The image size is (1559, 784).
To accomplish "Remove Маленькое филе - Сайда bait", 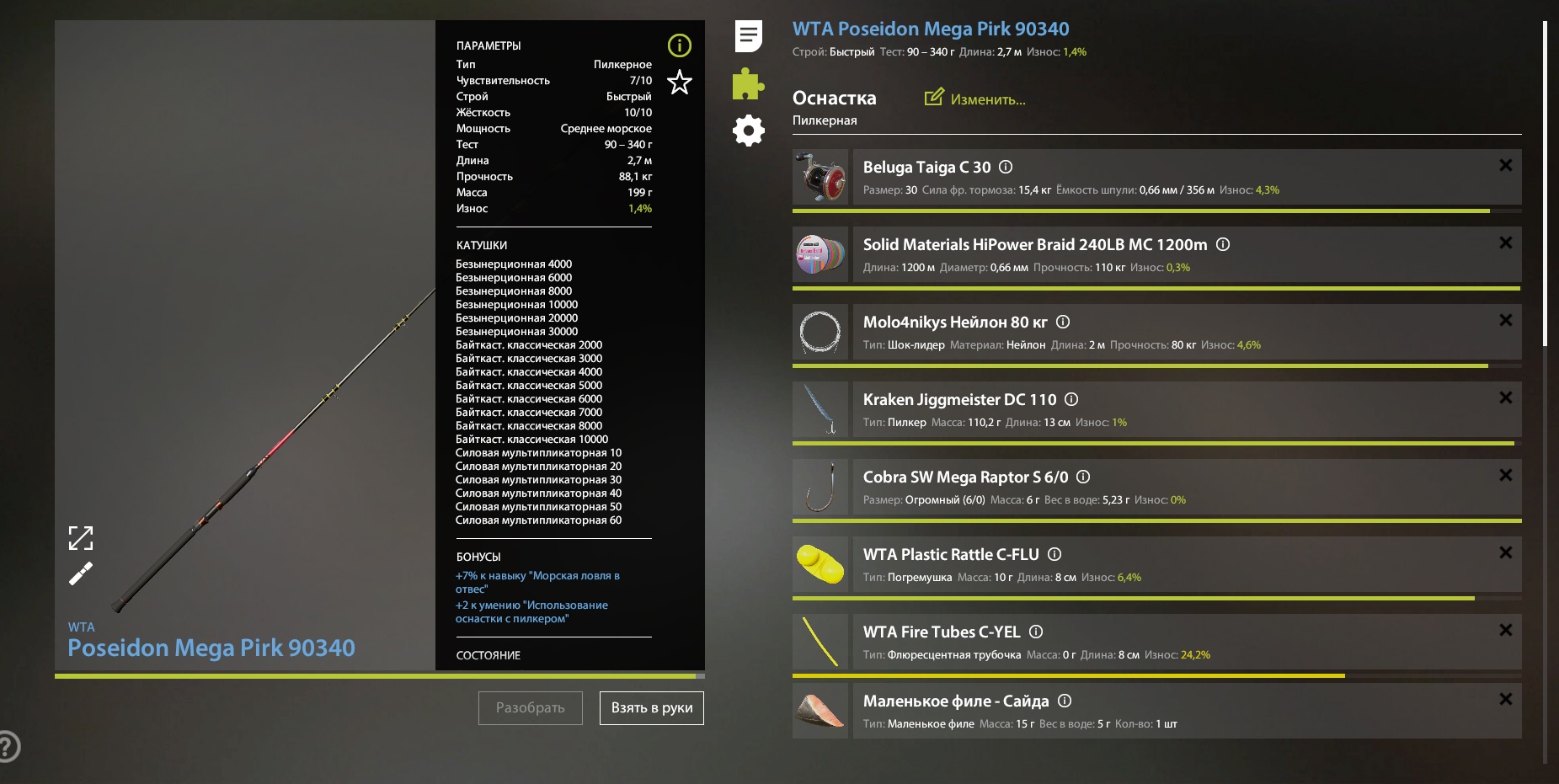I will (x=1506, y=699).
